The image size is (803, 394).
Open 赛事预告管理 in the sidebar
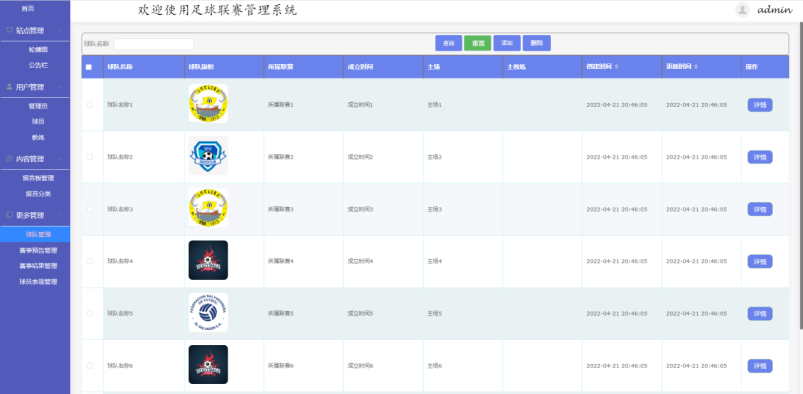coord(38,251)
